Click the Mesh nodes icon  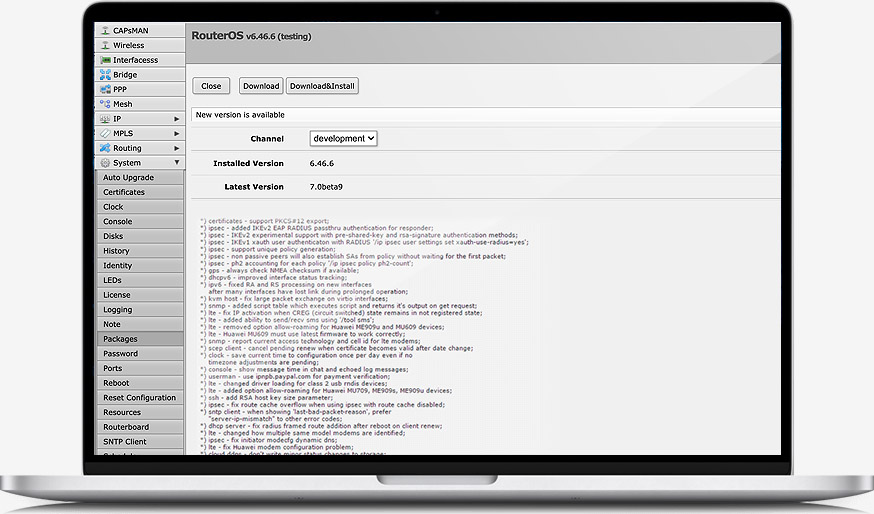105,104
